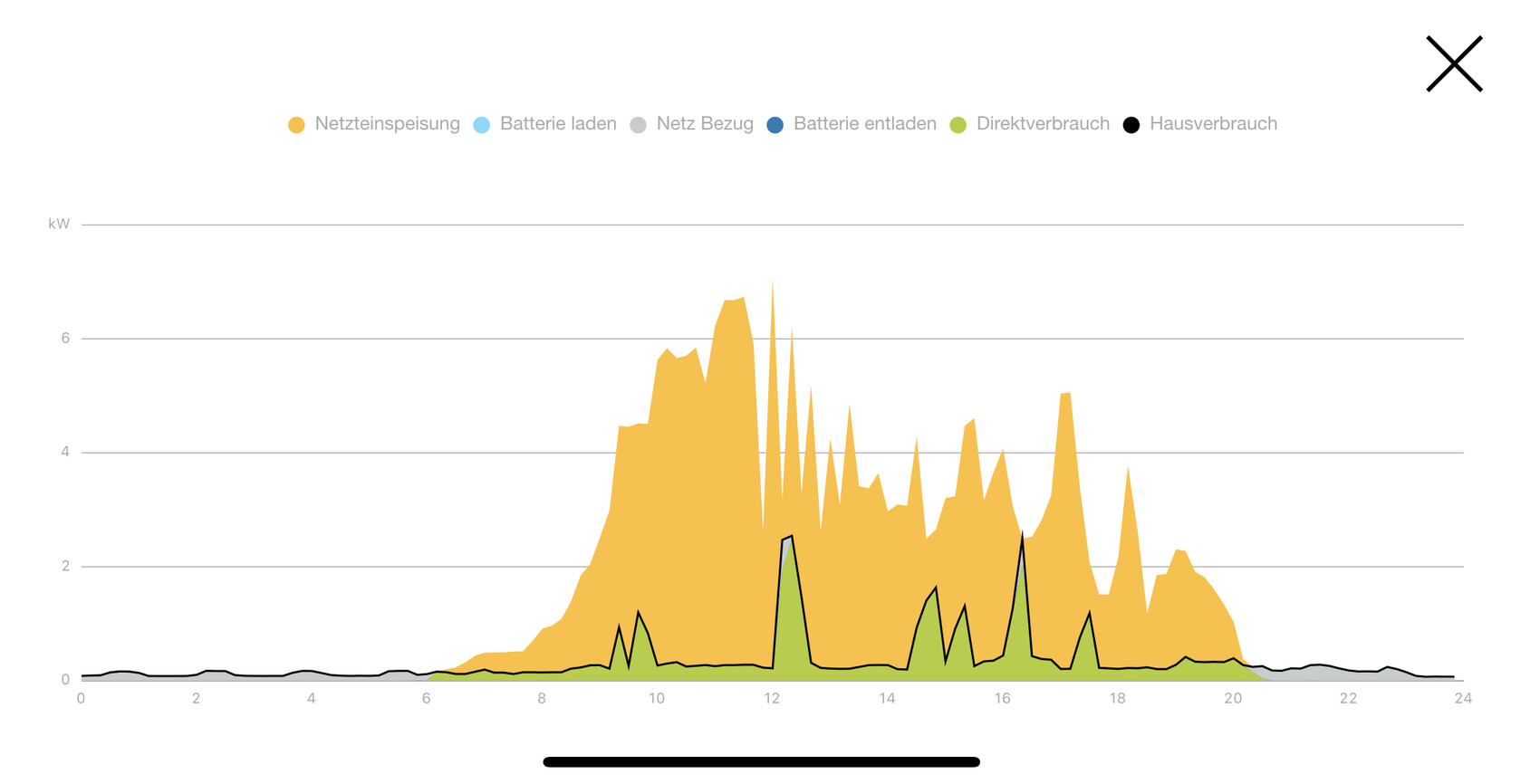Click the green Direktverbrauch legend dot
The height and width of the screenshot is (784, 1540).
coord(958,125)
